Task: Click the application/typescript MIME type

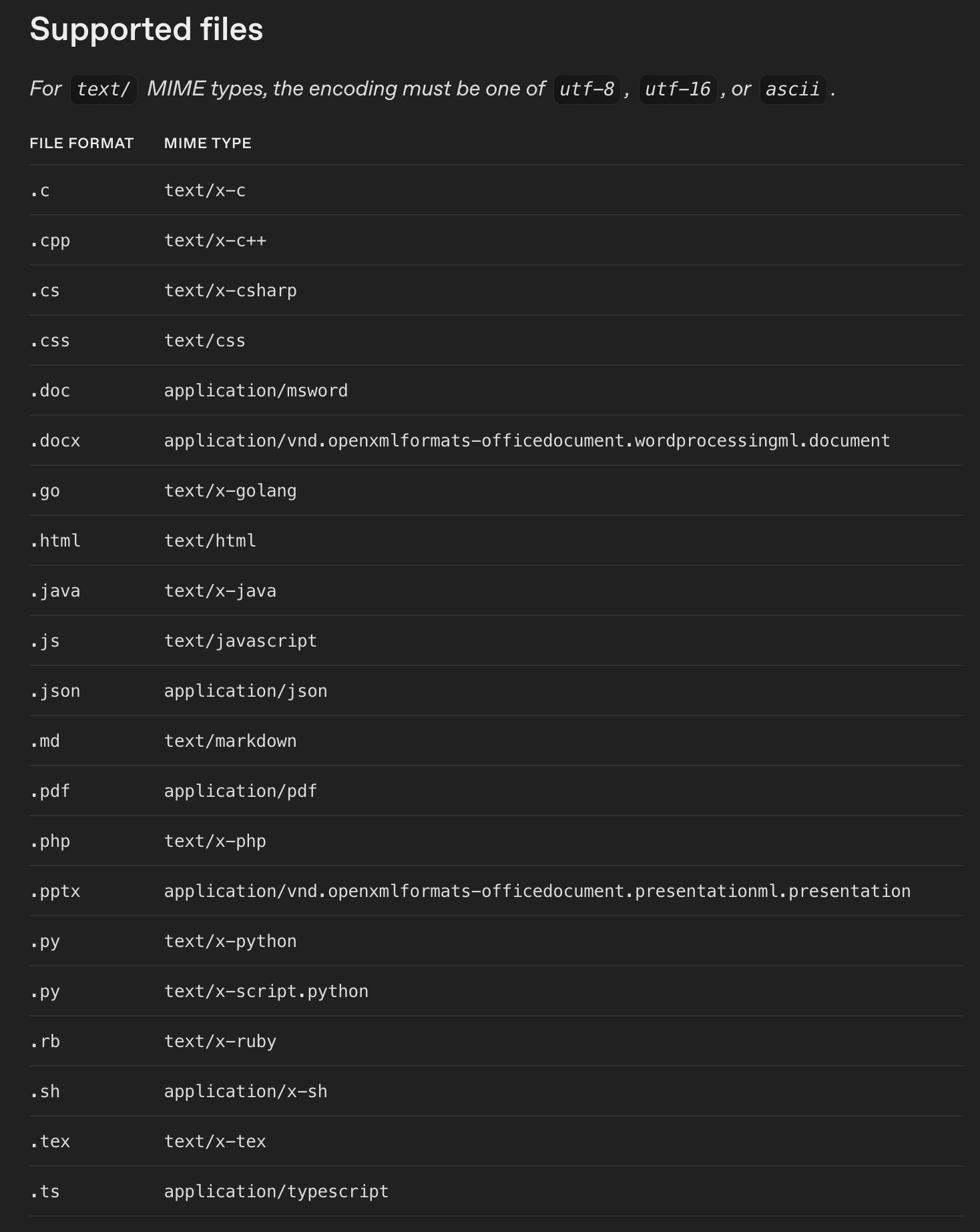Action: click(x=276, y=1192)
